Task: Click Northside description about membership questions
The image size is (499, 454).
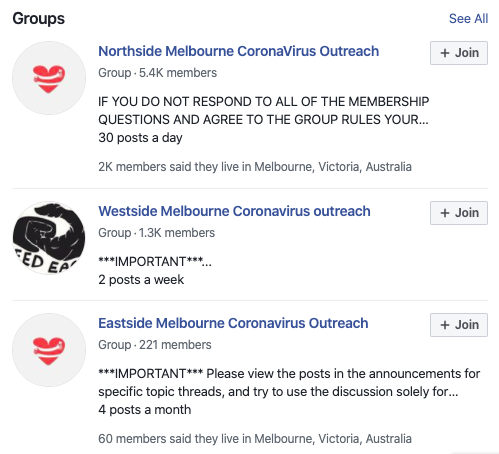Action: [x=264, y=111]
